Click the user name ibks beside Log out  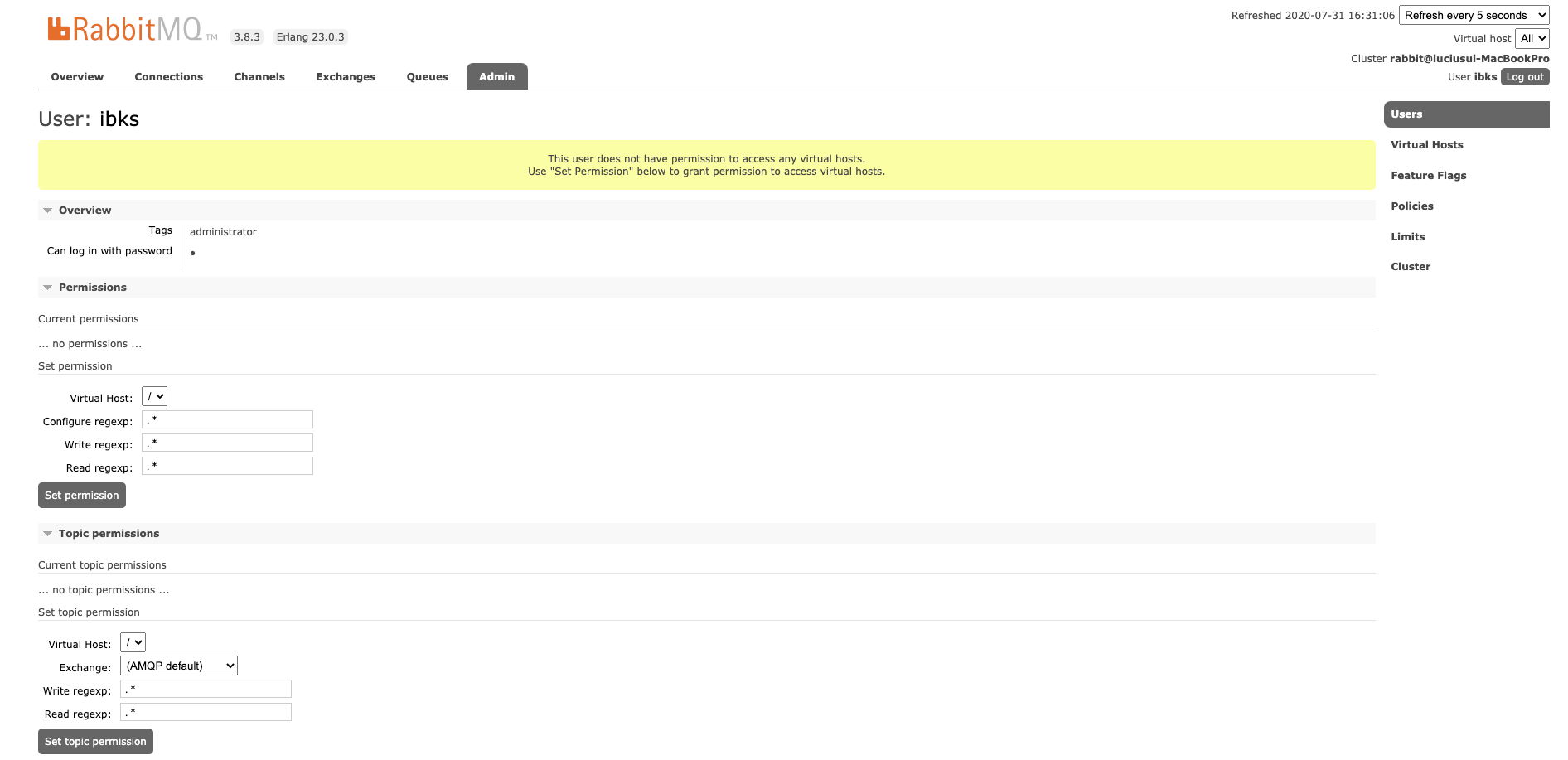(1485, 77)
